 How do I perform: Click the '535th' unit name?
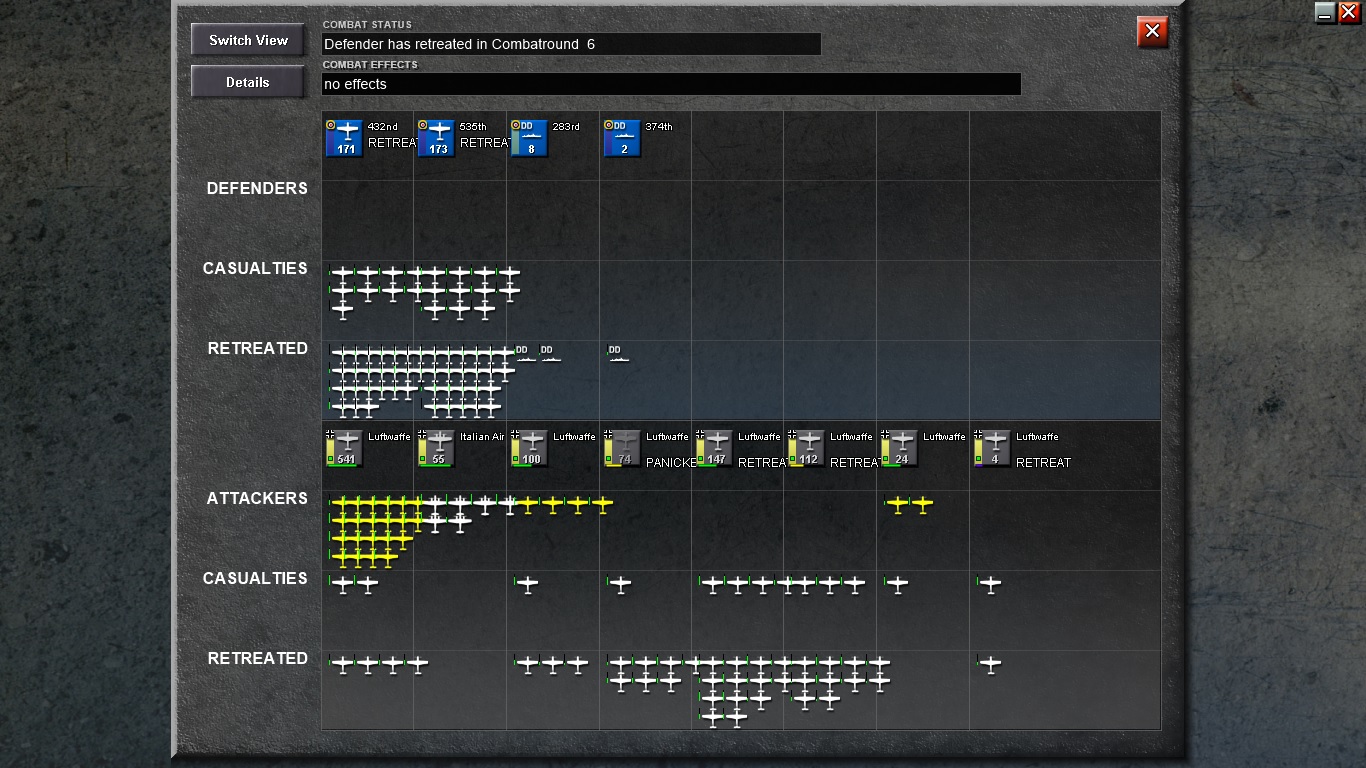click(x=473, y=127)
